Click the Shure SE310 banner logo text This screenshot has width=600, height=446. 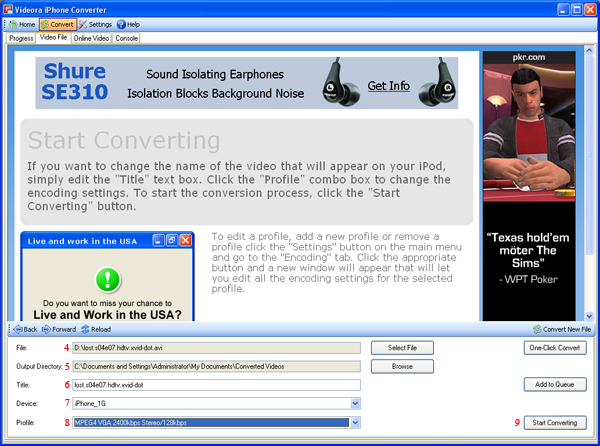point(74,81)
